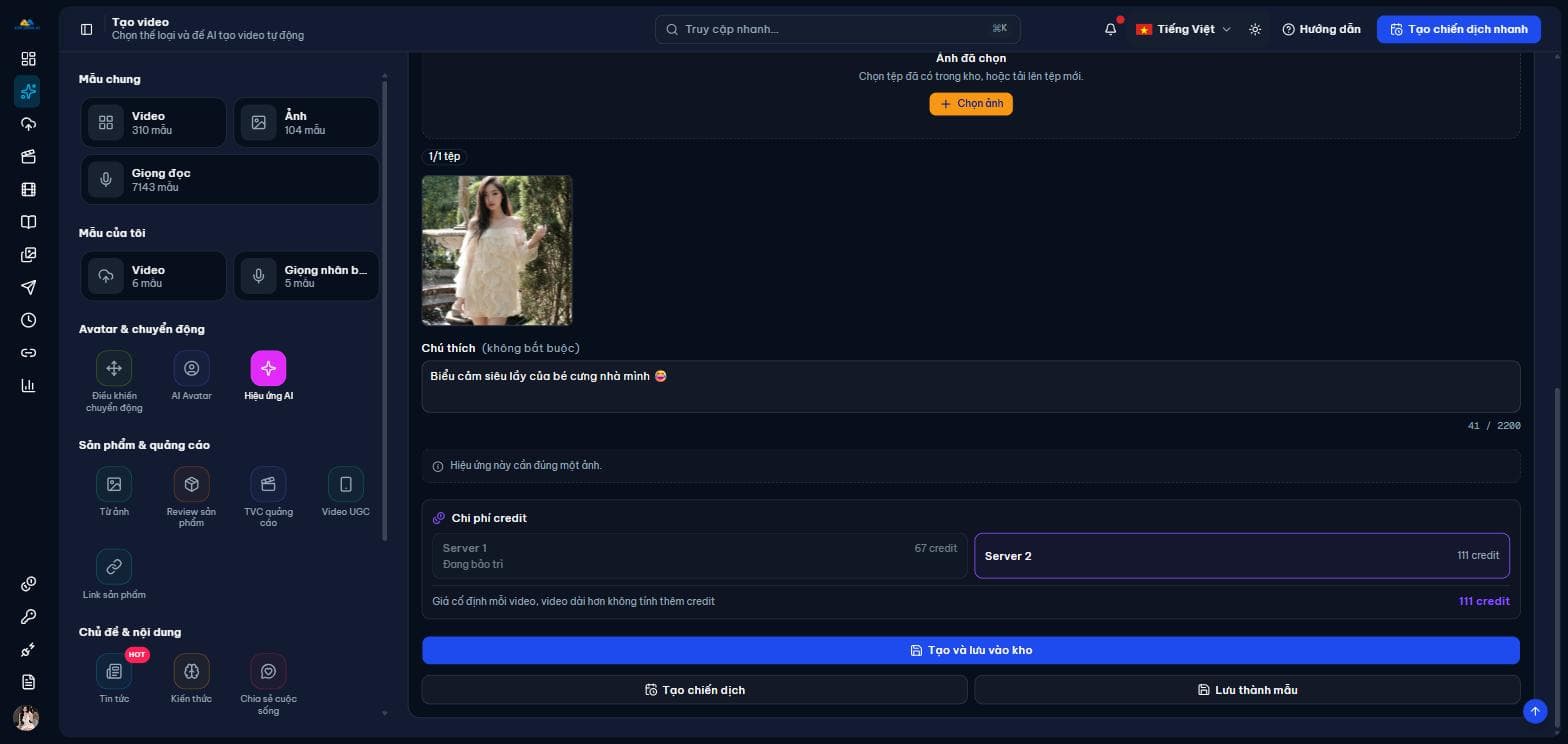Screen dimensions: 1568x744
Task: Click the Chọn ảnh button
Action: tap(971, 104)
